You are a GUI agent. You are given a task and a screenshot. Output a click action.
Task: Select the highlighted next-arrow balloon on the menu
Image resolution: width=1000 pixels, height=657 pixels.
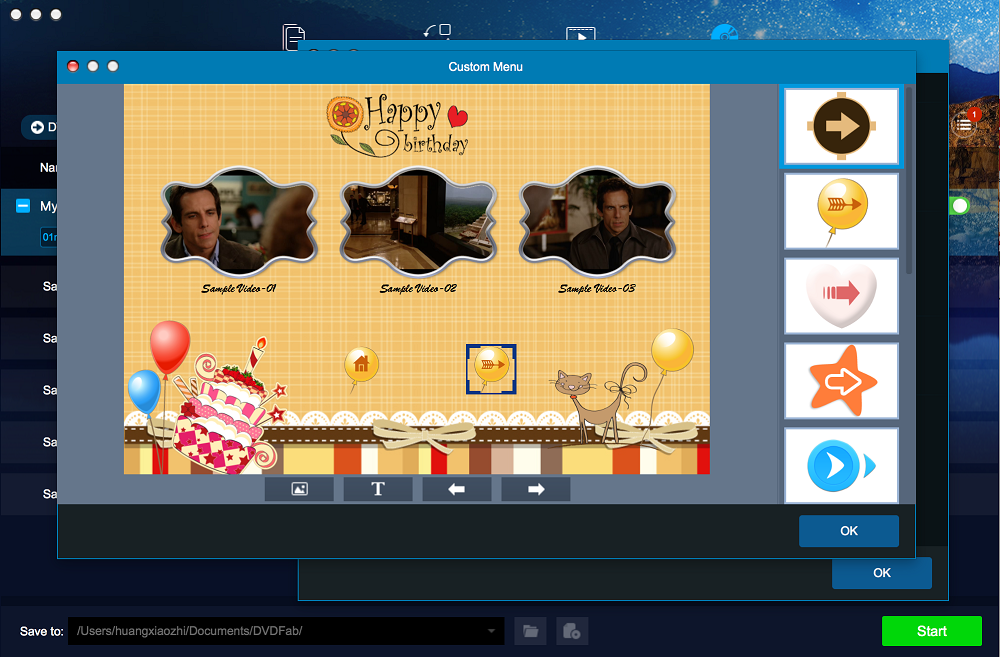click(x=491, y=369)
